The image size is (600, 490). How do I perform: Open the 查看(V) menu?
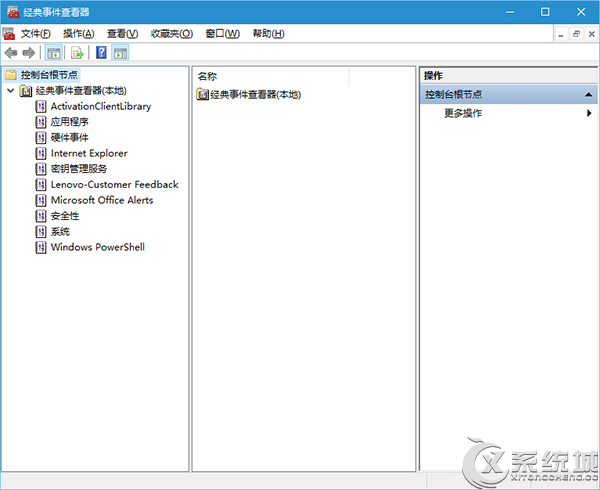point(122,34)
